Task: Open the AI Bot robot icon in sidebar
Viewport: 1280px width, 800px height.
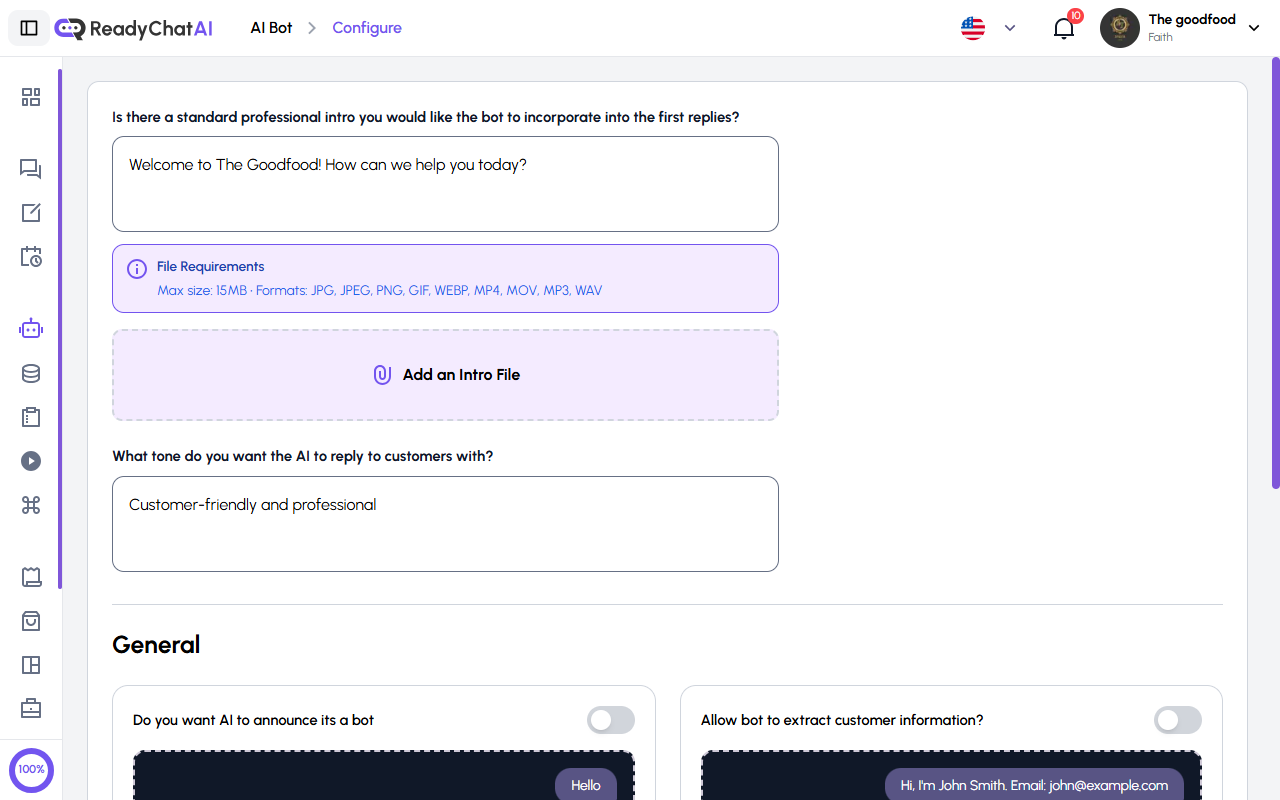Action: tap(30, 328)
